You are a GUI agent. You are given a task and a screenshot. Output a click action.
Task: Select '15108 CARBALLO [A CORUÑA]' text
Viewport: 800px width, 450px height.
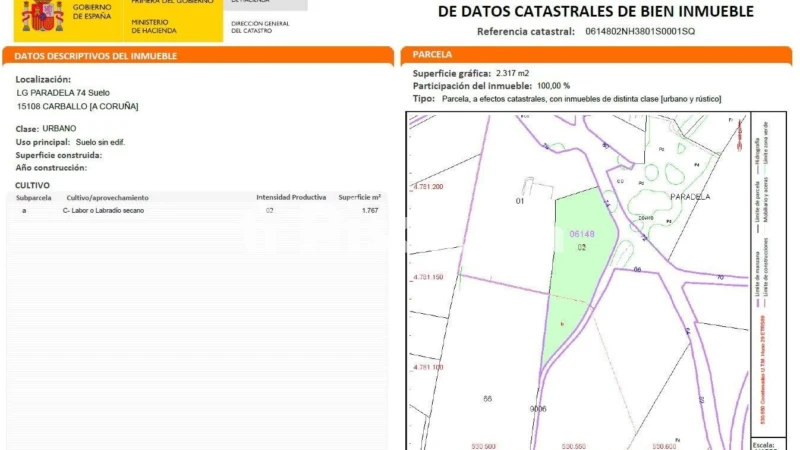(78, 107)
